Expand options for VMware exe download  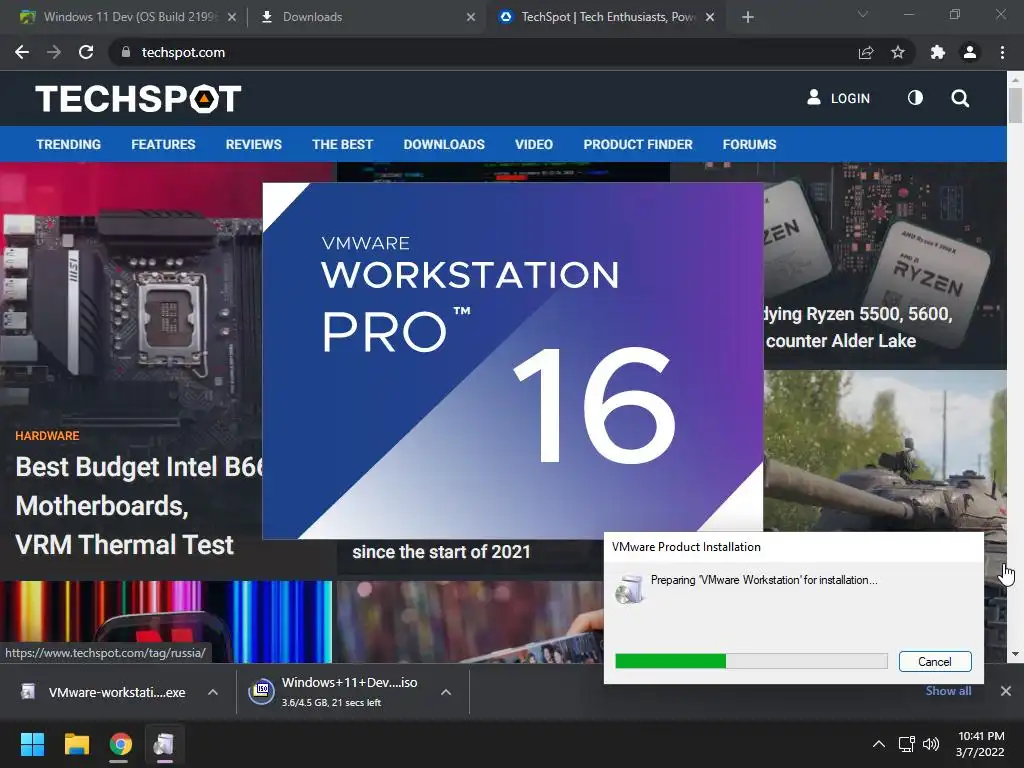pyautogui.click(x=213, y=692)
